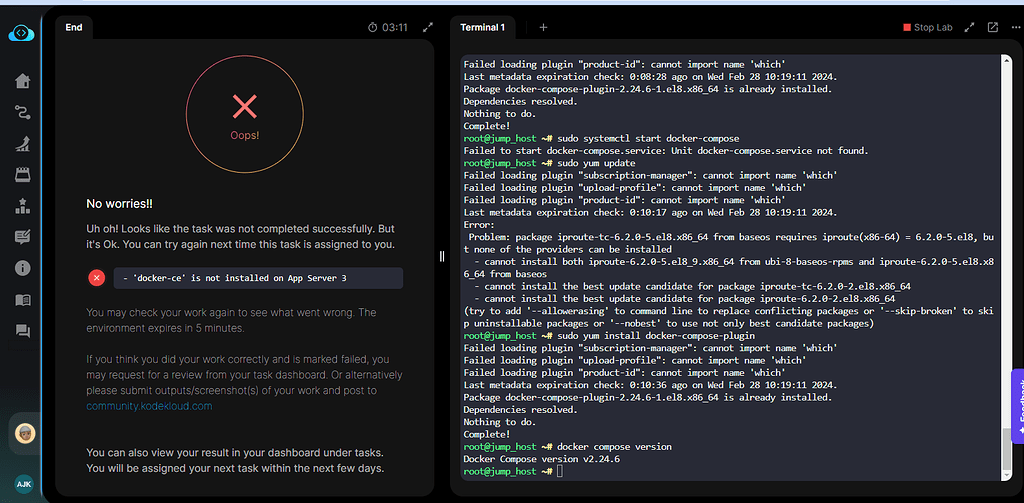Select the End tab
This screenshot has width=1024, height=503.
coord(74,27)
